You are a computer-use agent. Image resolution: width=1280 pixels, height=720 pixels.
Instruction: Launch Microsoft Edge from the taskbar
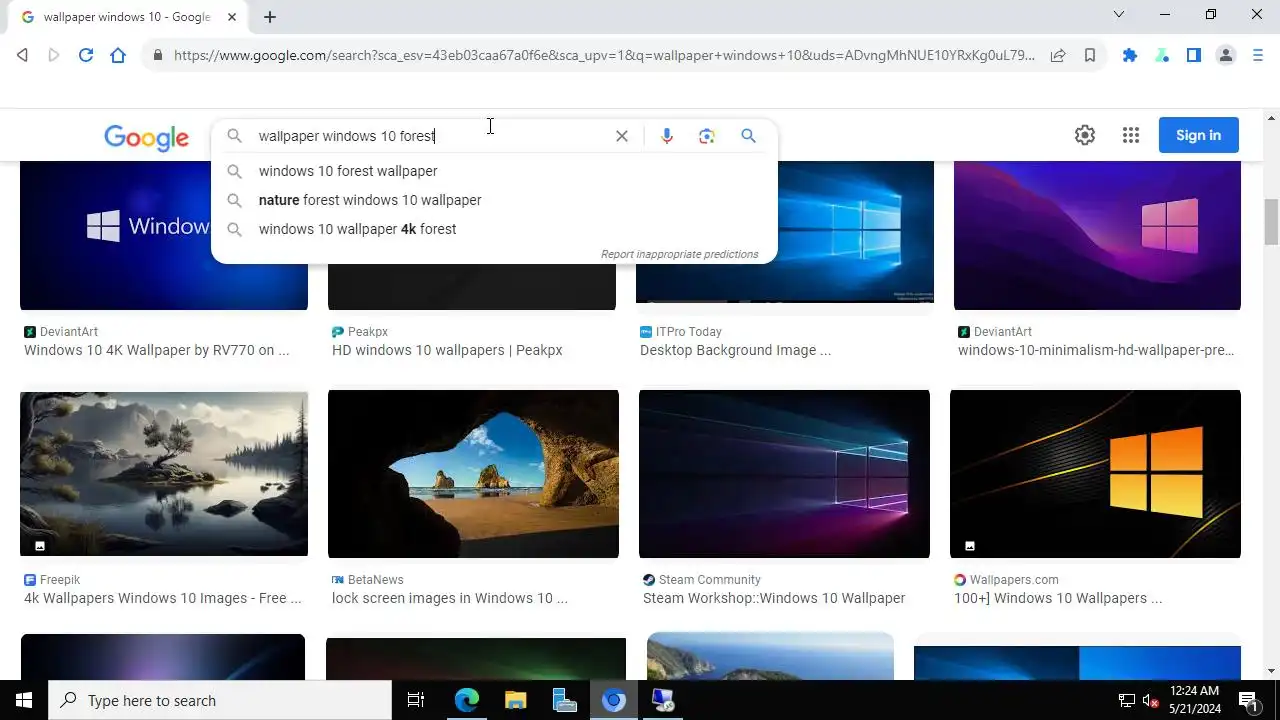[467, 700]
